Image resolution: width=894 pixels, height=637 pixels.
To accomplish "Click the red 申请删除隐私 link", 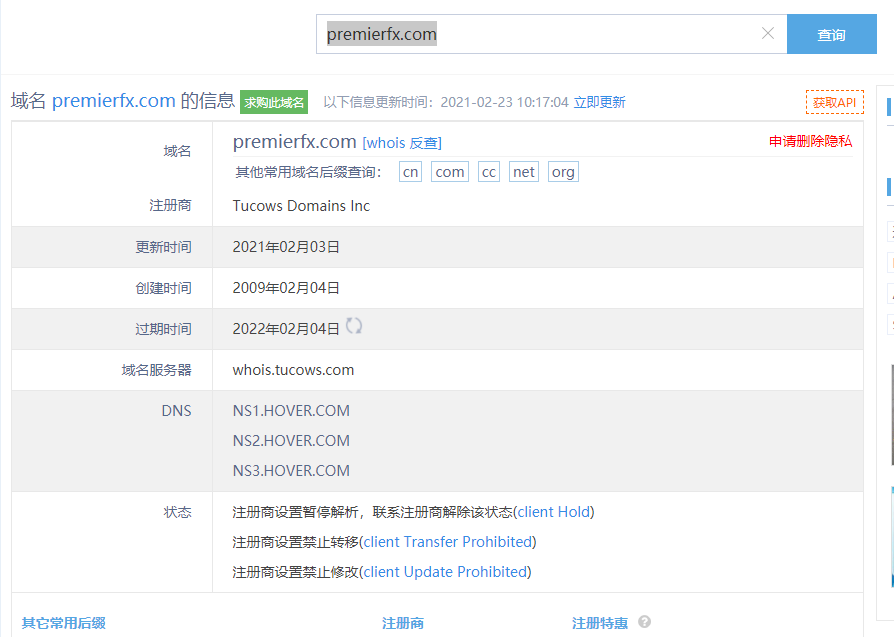I will coord(810,141).
